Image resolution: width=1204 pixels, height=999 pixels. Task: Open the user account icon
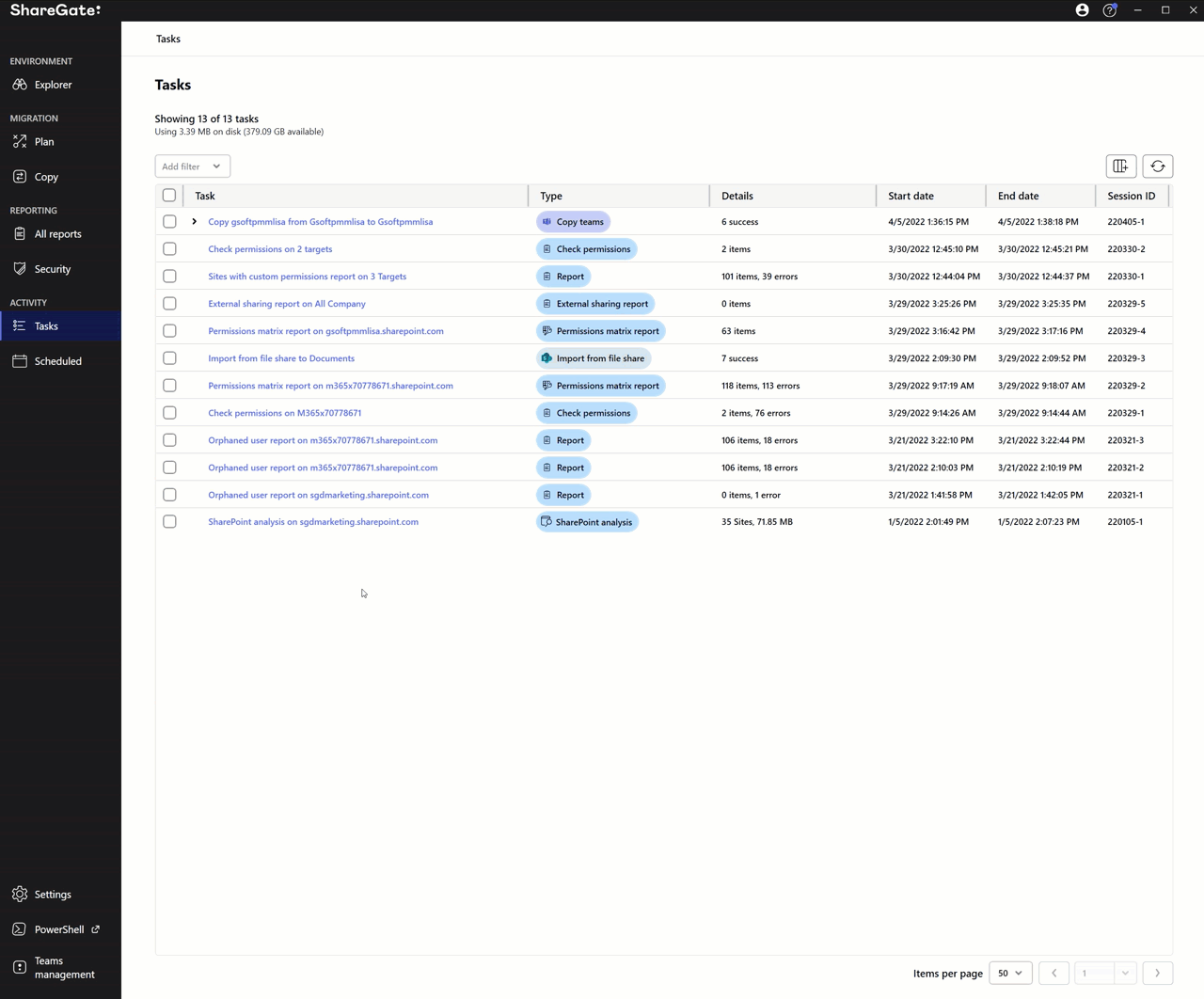click(1083, 10)
